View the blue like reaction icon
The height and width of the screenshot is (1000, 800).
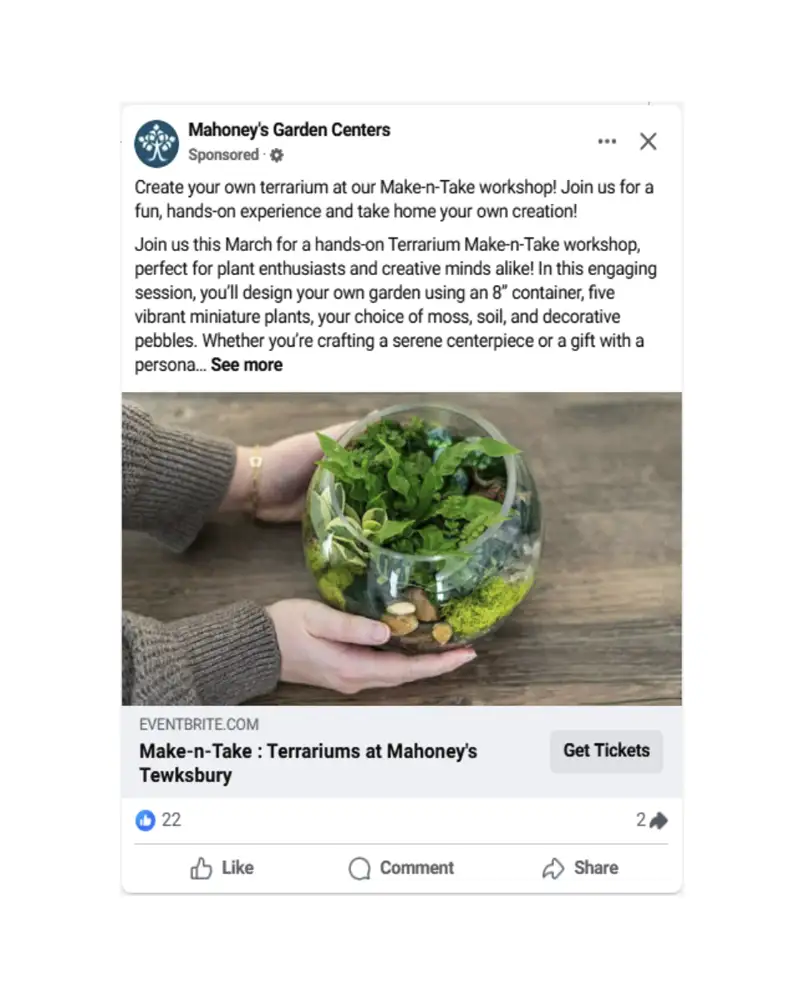click(x=145, y=820)
